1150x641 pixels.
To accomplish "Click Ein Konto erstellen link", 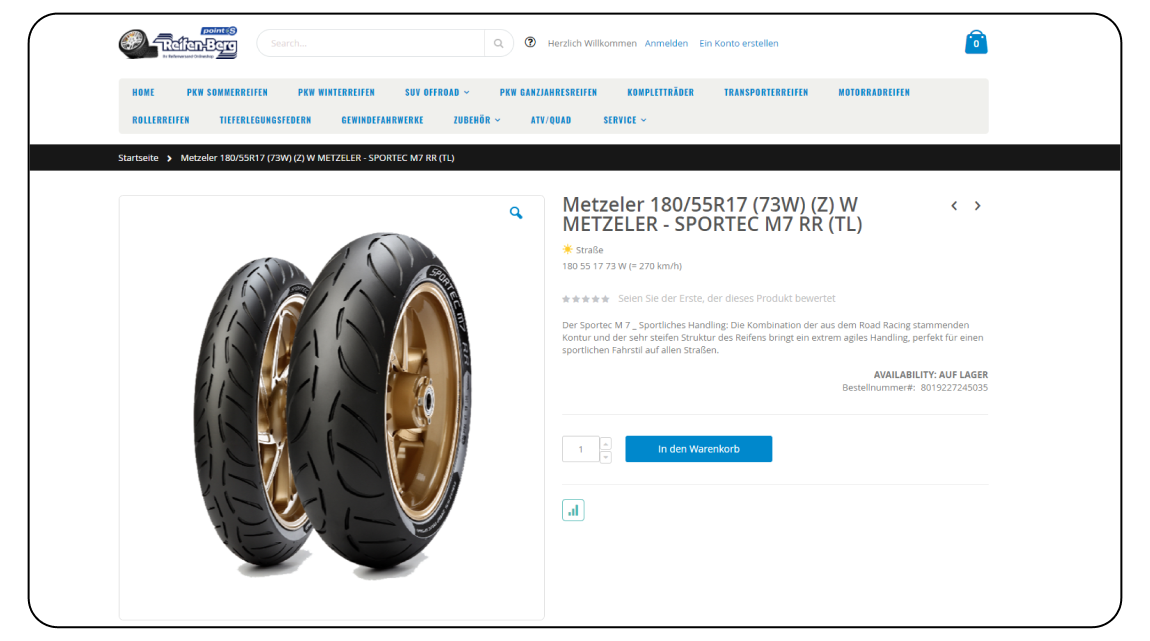I will [738, 43].
